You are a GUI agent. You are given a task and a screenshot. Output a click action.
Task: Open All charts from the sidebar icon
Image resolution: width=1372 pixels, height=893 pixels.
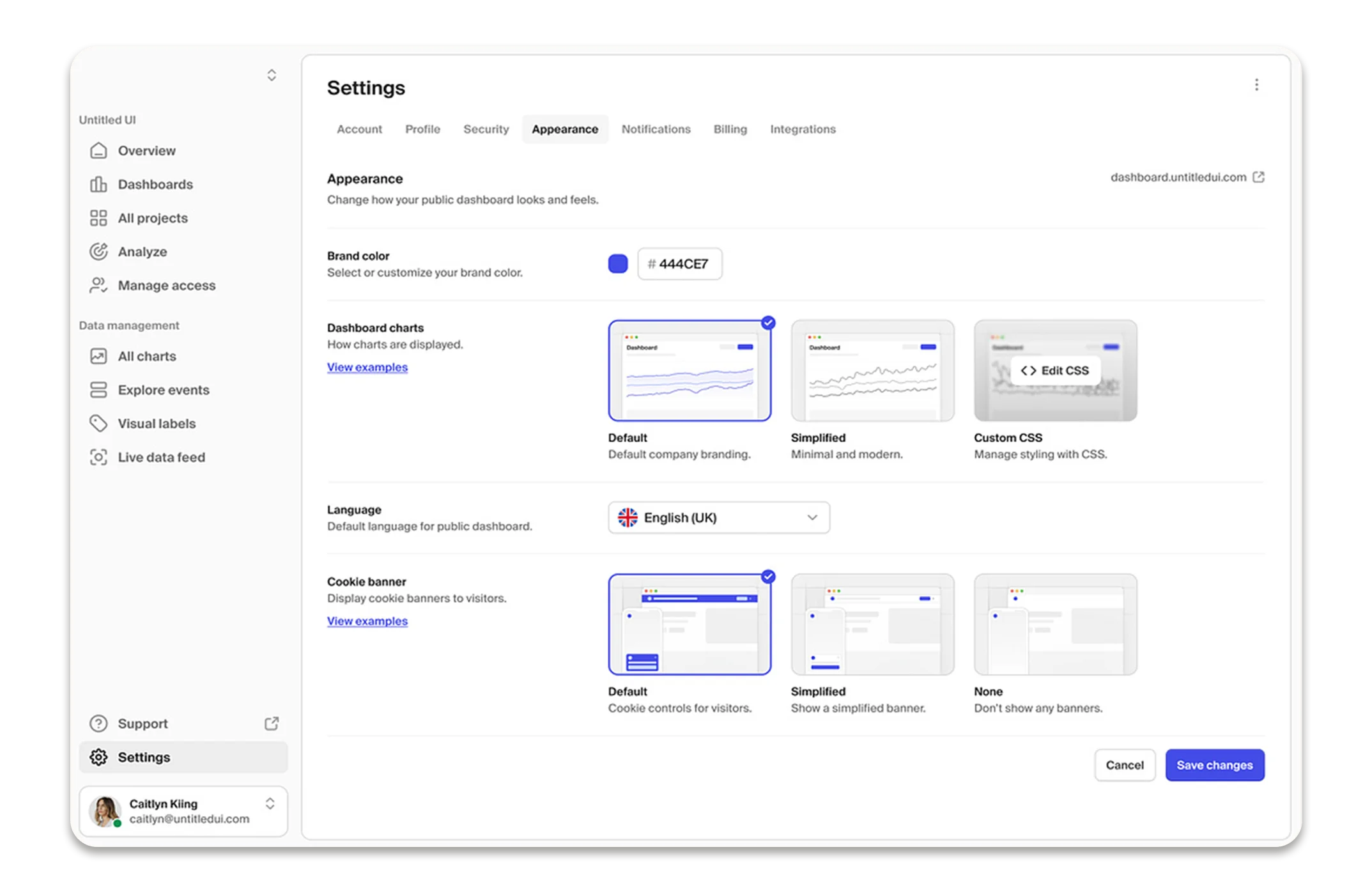(98, 356)
